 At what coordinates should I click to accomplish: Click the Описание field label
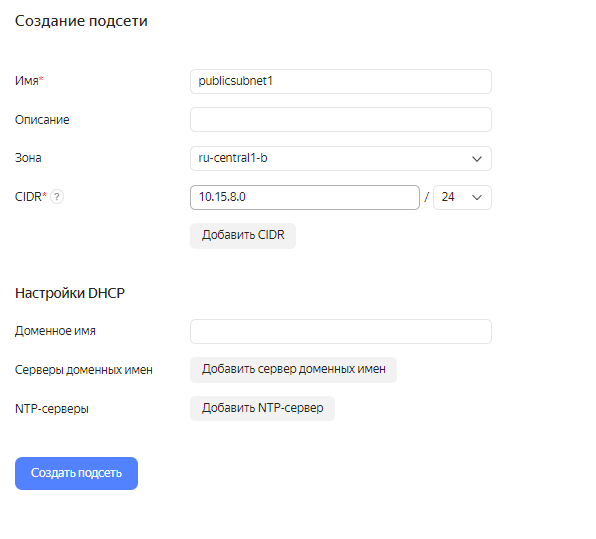42,120
